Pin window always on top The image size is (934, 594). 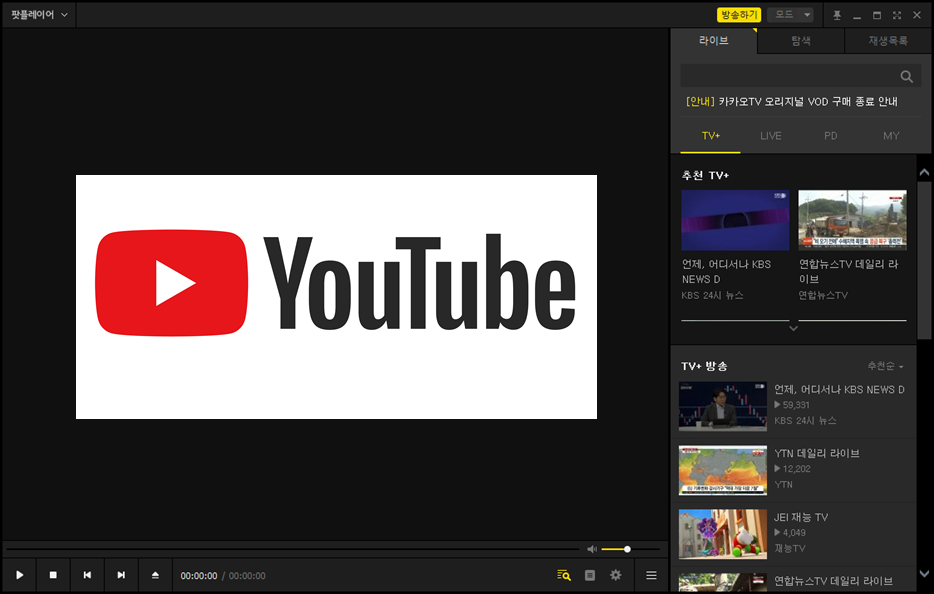(x=837, y=15)
